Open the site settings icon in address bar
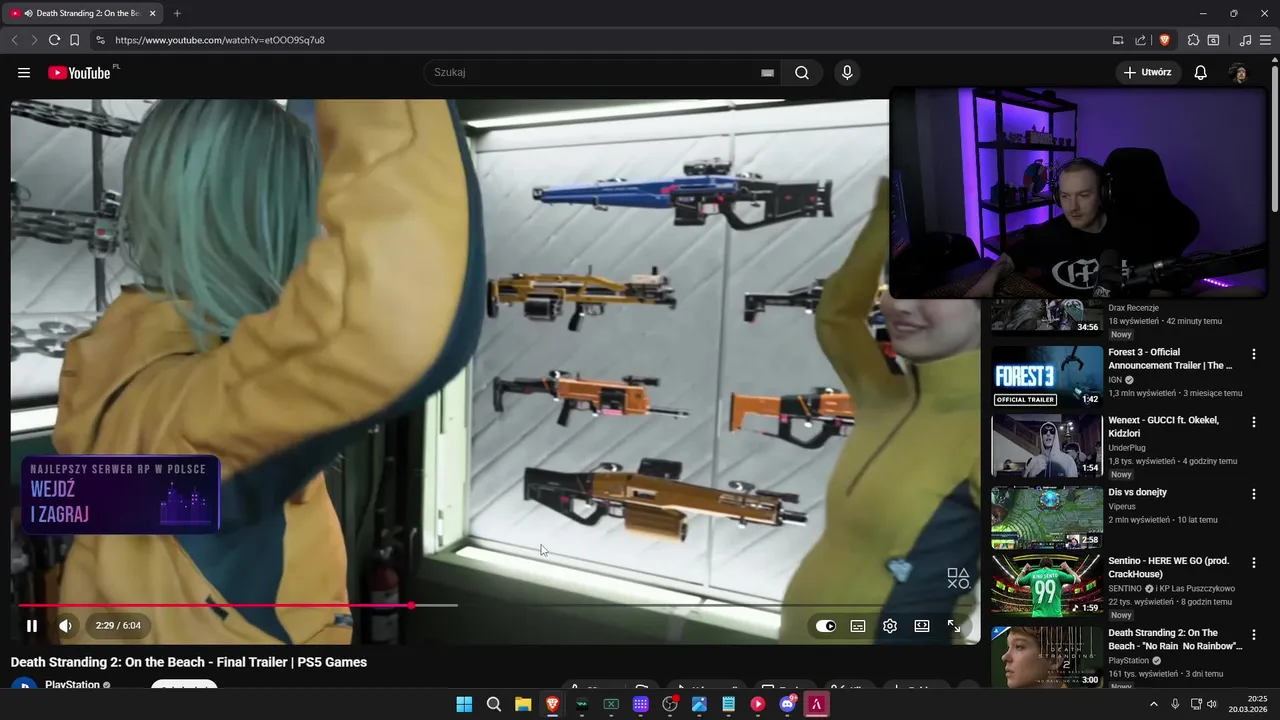 (100, 40)
